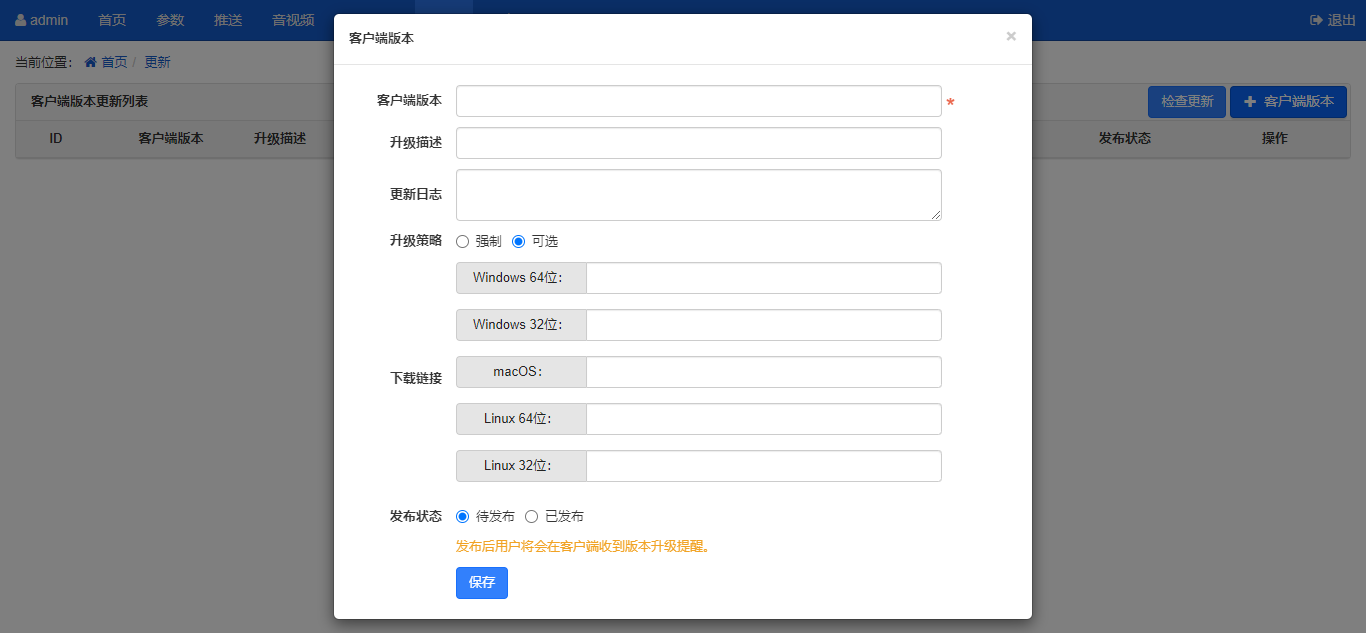This screenshot has width=1366, height=633.
Task: Focus the Windows 64位 download link field
Action: tap(763, 278)
